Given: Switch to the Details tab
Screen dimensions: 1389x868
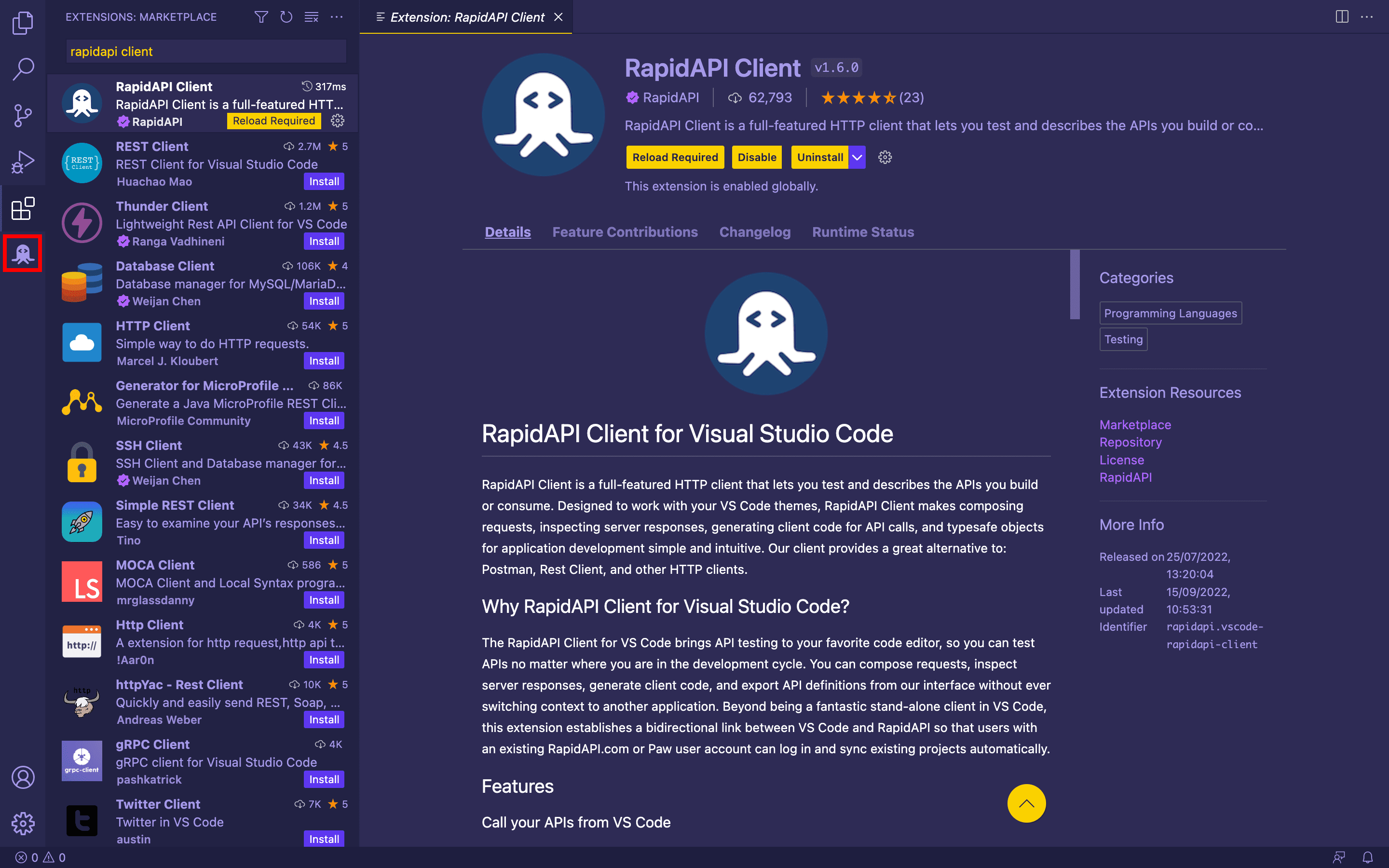Looking at the screenshot, I should click(x=508, y=232).
